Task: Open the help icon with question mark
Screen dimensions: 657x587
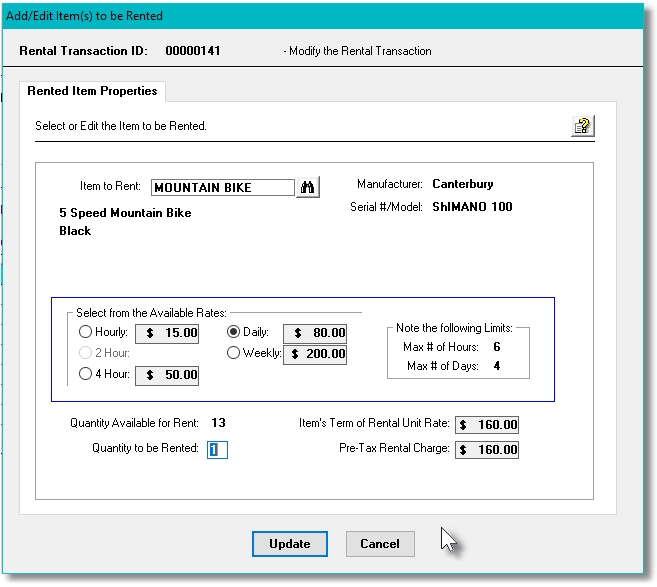Action: pos(582,126)
